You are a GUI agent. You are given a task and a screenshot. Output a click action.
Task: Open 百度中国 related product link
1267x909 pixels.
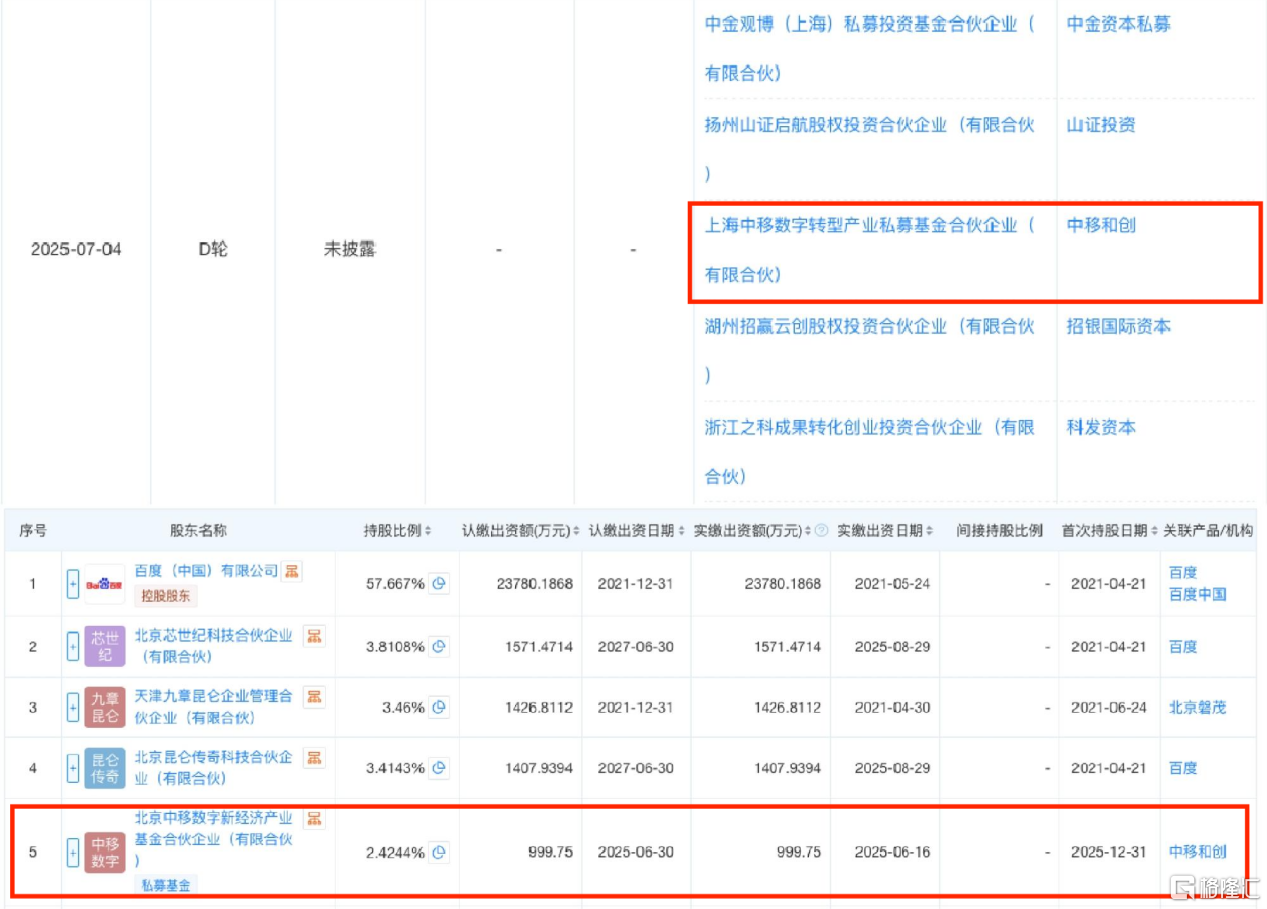click(x=1198, y=594)
